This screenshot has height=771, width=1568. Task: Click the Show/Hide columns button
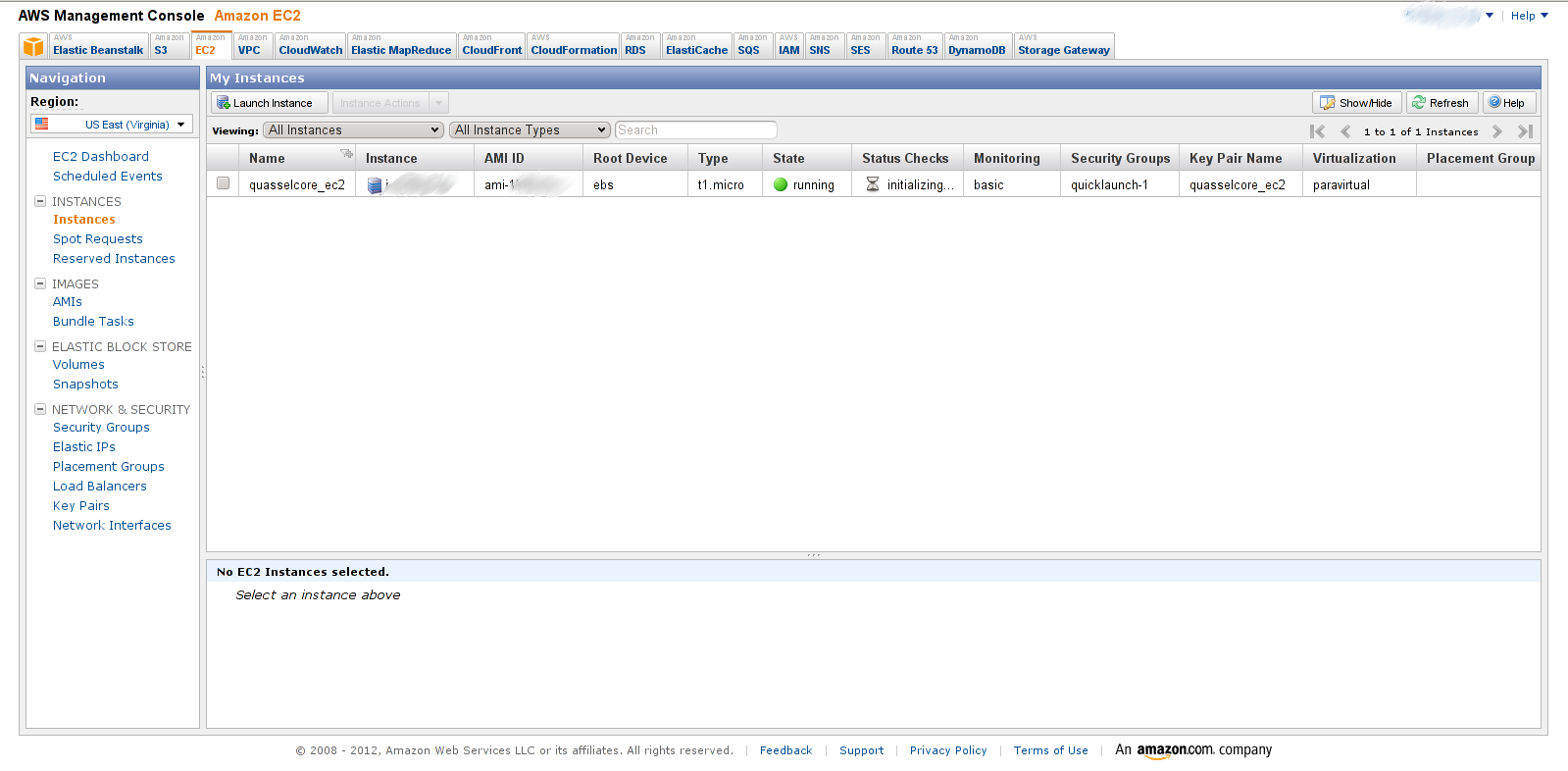click(1357, 103)
